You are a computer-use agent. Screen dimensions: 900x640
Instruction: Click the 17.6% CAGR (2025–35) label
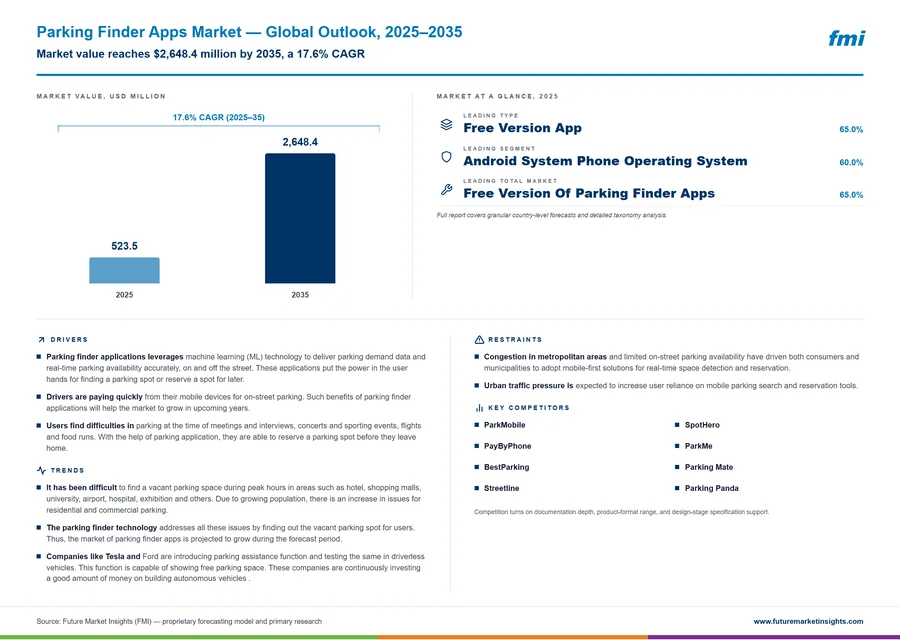tap(219, 117)
